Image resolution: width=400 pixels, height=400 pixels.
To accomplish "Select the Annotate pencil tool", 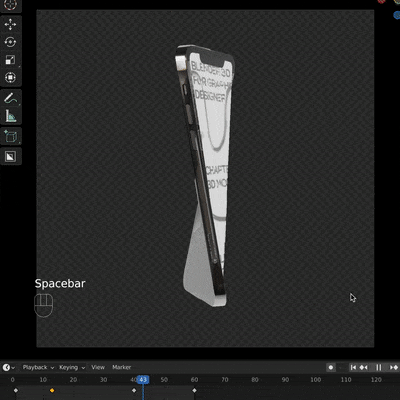I will pyautogui.click(x=10, y=98).
